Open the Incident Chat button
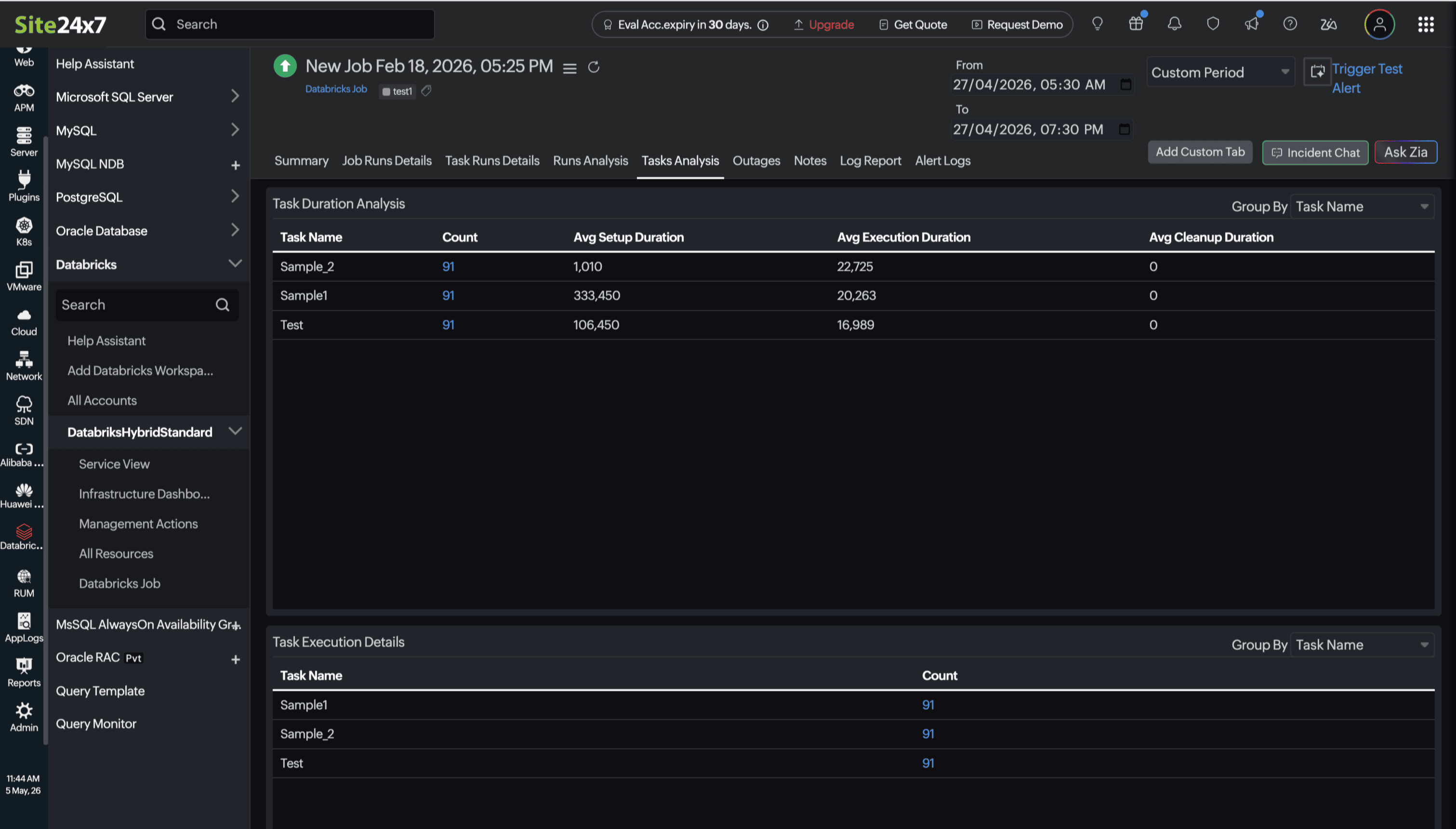 (x=1315, y=153)
